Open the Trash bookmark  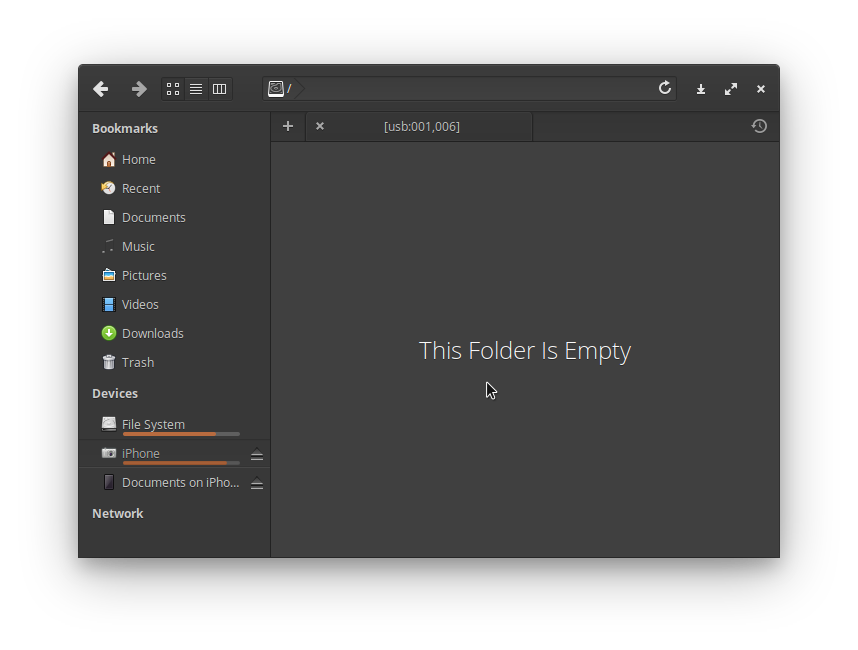[x=138, y=362]
